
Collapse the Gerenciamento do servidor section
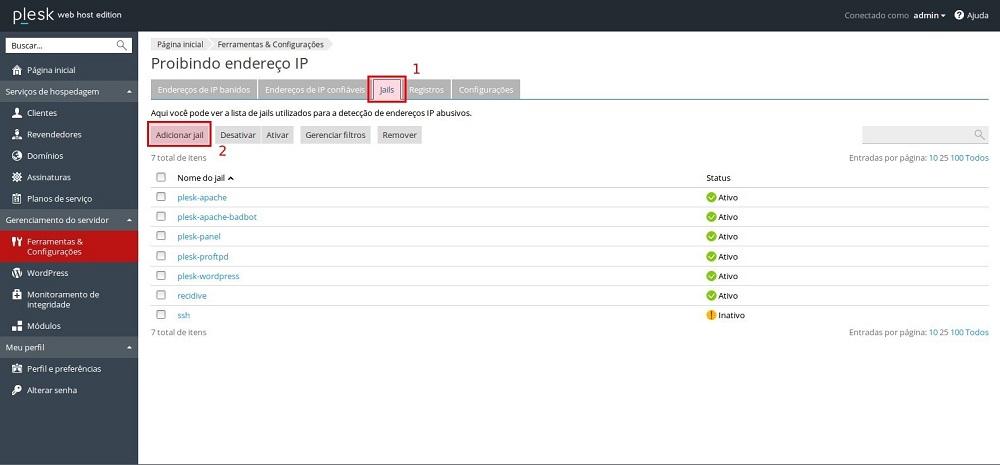129,220
